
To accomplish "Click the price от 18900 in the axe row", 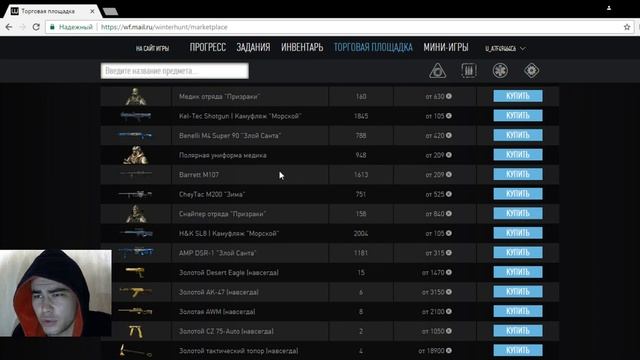I will (x=435, y=351).
